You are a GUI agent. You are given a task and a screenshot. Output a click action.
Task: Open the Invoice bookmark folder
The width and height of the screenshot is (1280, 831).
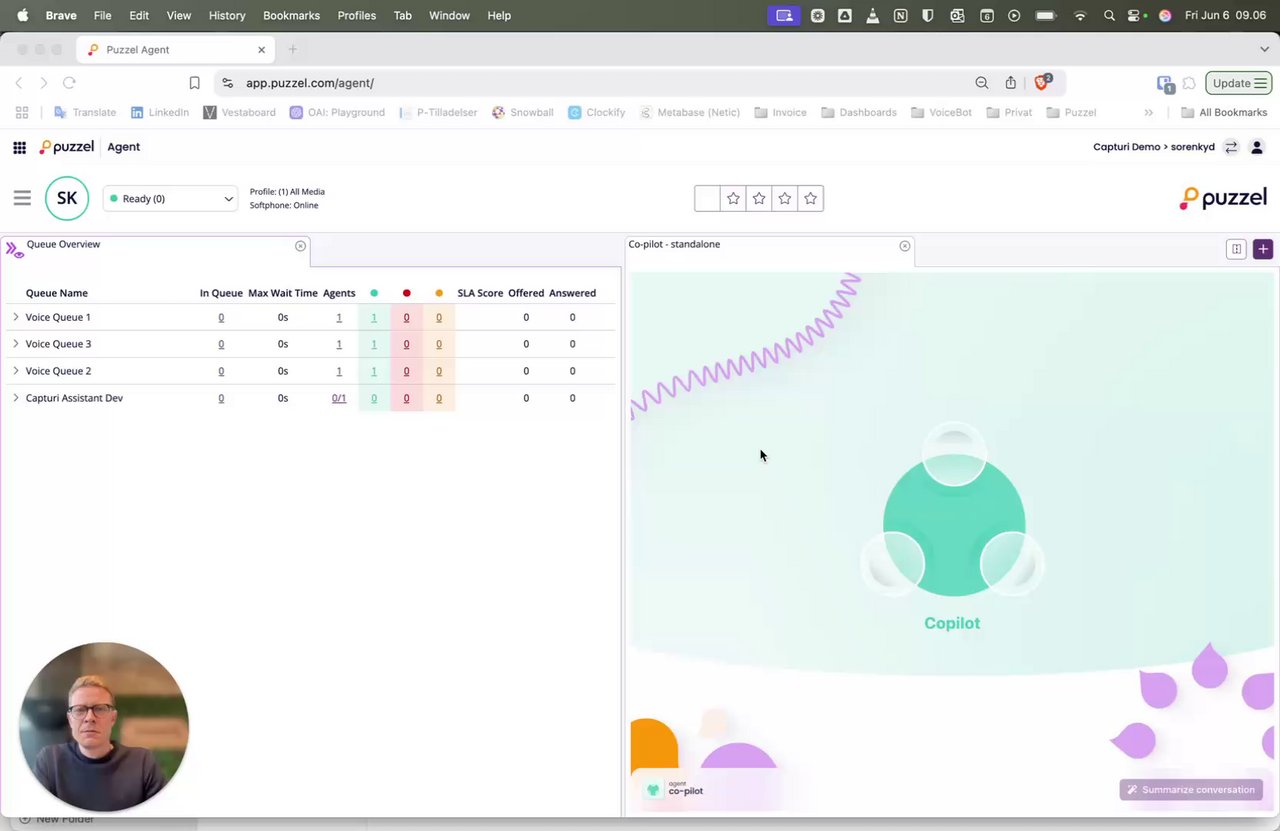[x=780, y=112]
